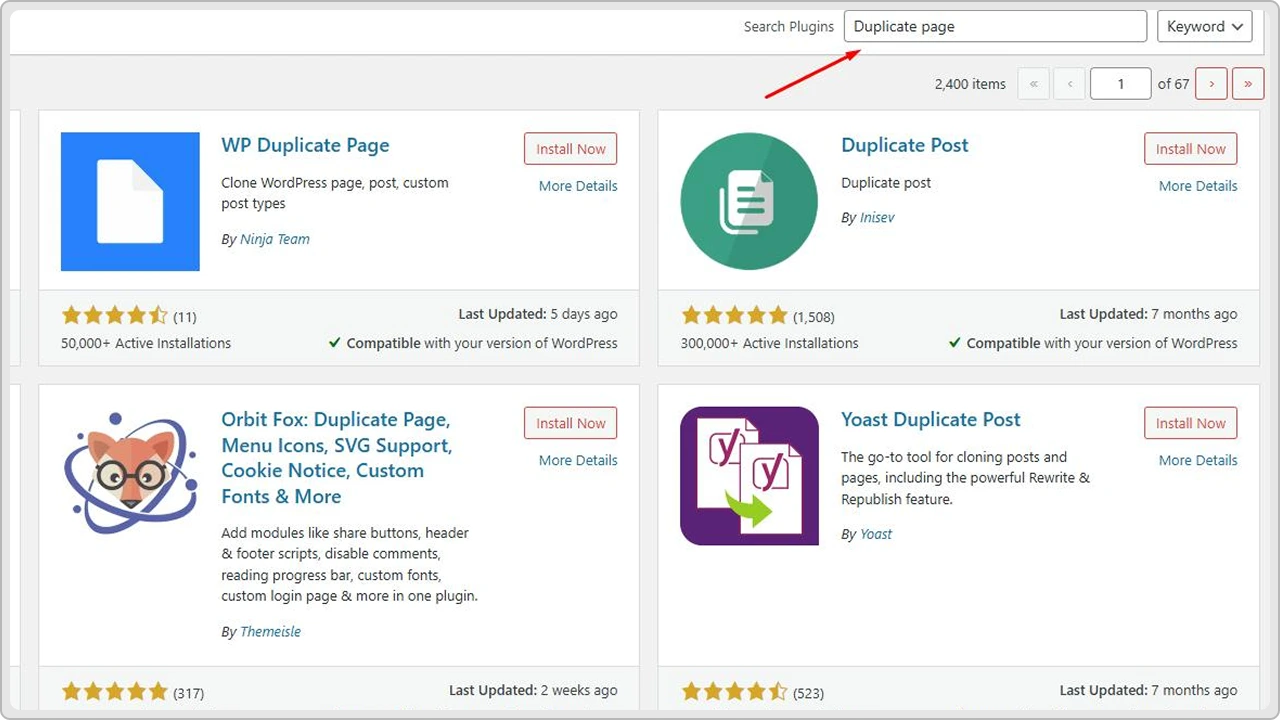Install the Yoast Duplicate Post plugin
The height and width of the screenshot is (720, 1280).
click(x=1190, y=422)
